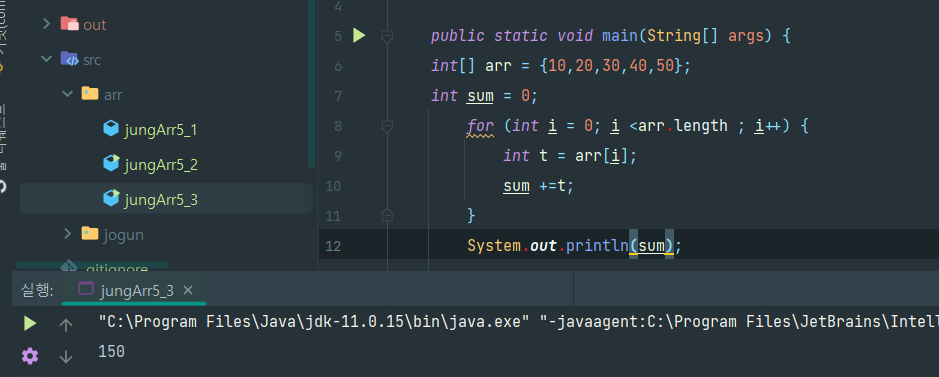Click the 'println' method call
This screenshot has height=377, width=939.
597,245
